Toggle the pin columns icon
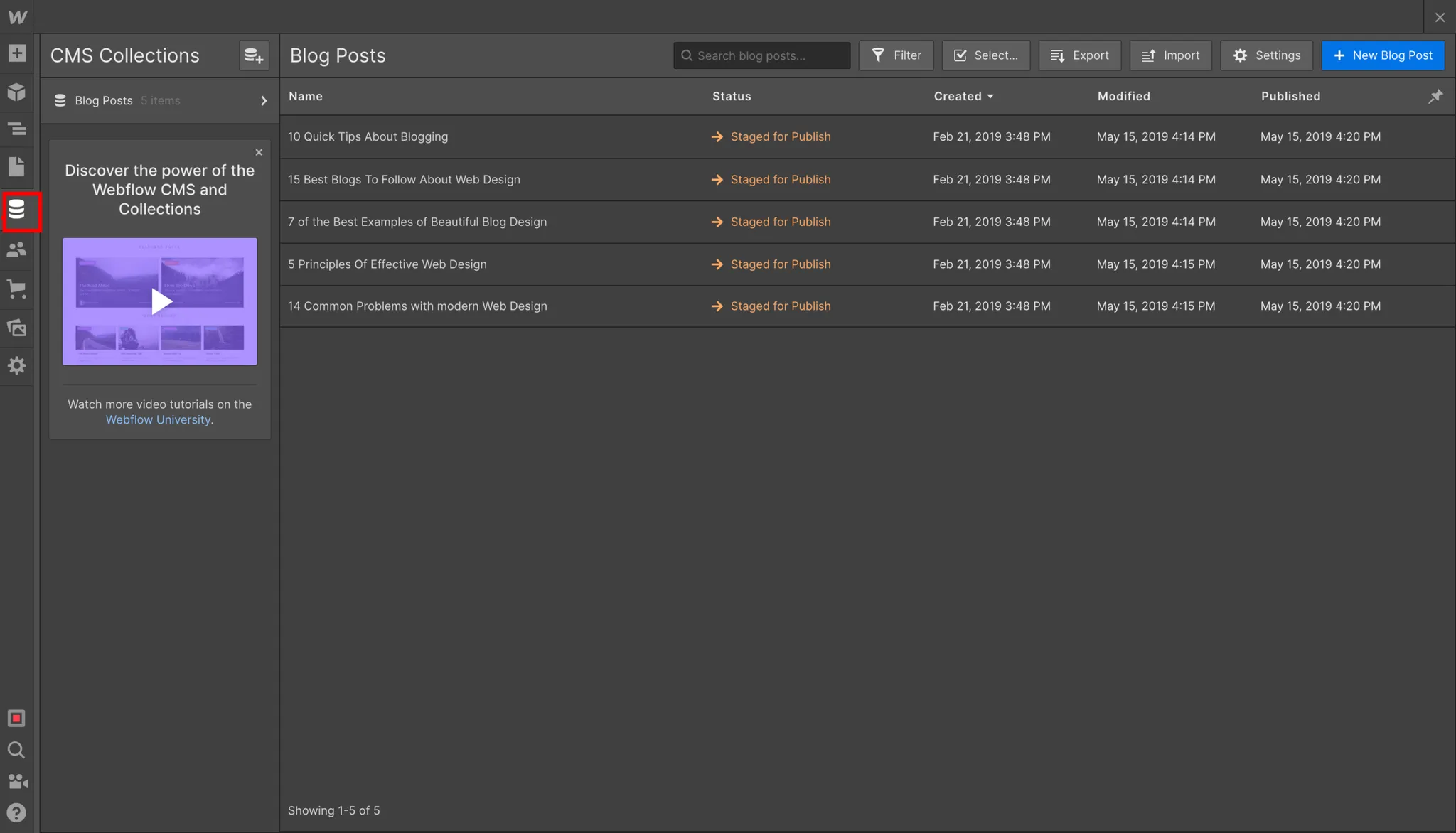 pos(1435,96)
